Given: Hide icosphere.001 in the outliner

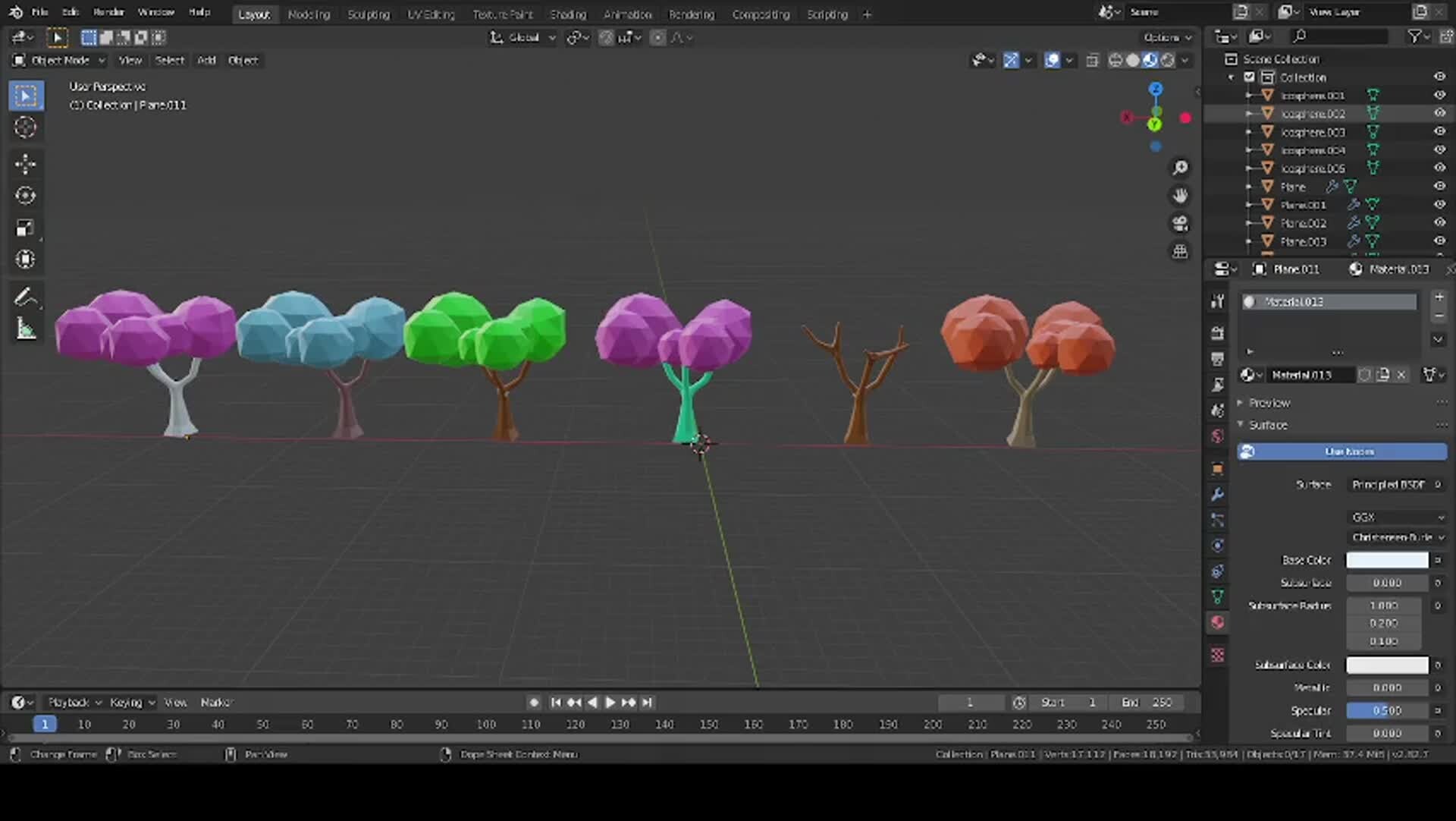Looking at the screenshot, I should 1439,95.
